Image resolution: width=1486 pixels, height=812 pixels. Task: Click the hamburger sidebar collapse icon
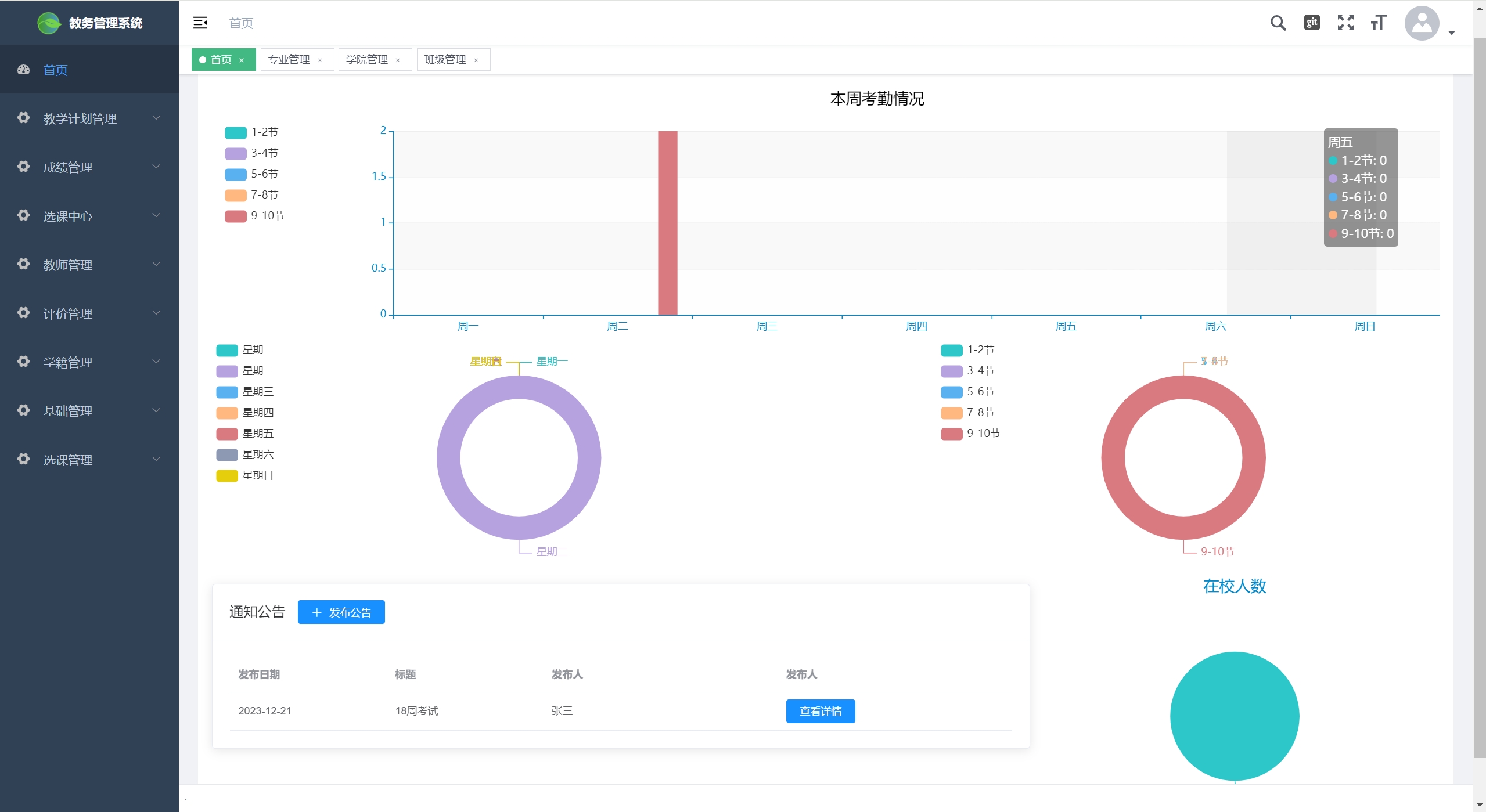click(x=200, y=23)
